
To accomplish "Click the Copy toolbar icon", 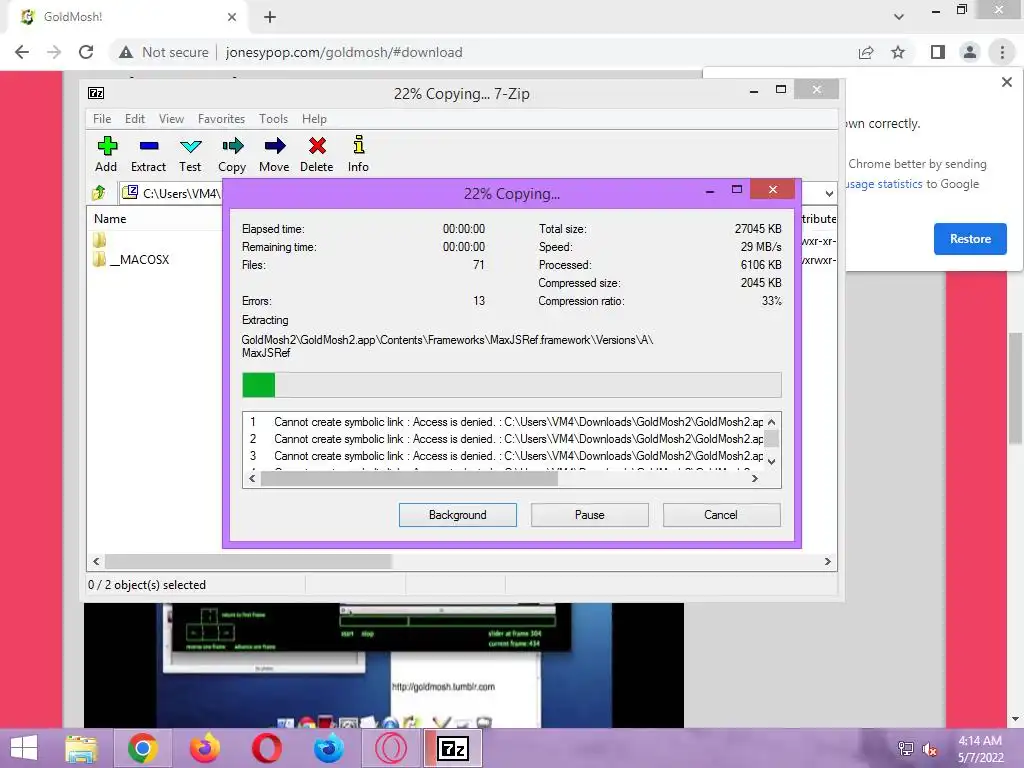I will click(x=232, y=154).
